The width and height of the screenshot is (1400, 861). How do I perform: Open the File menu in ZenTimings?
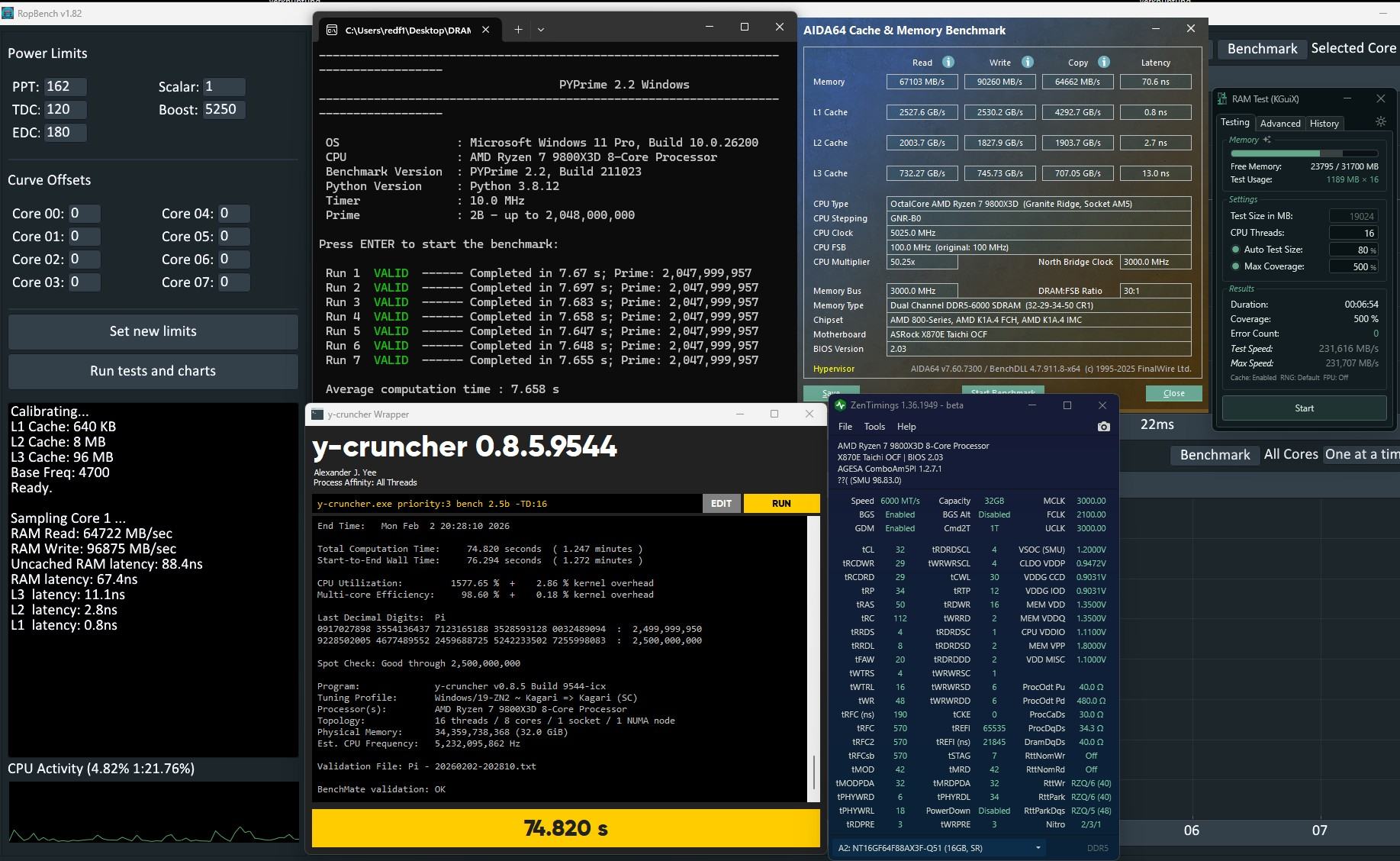tap(845, 427)
